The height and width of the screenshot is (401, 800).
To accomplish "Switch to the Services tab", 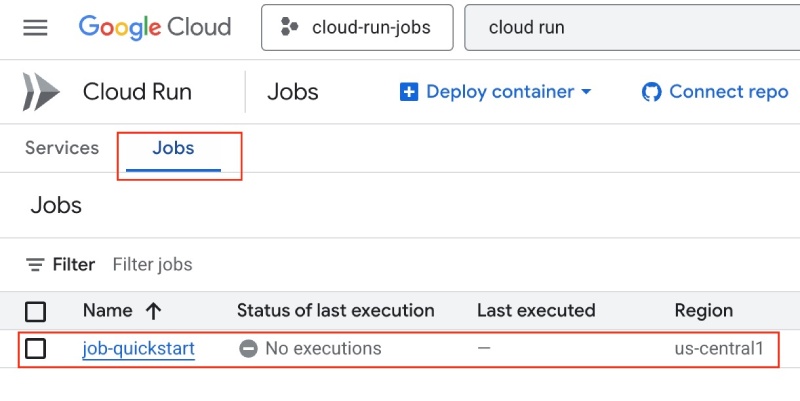I will click(x=62, y=148).
